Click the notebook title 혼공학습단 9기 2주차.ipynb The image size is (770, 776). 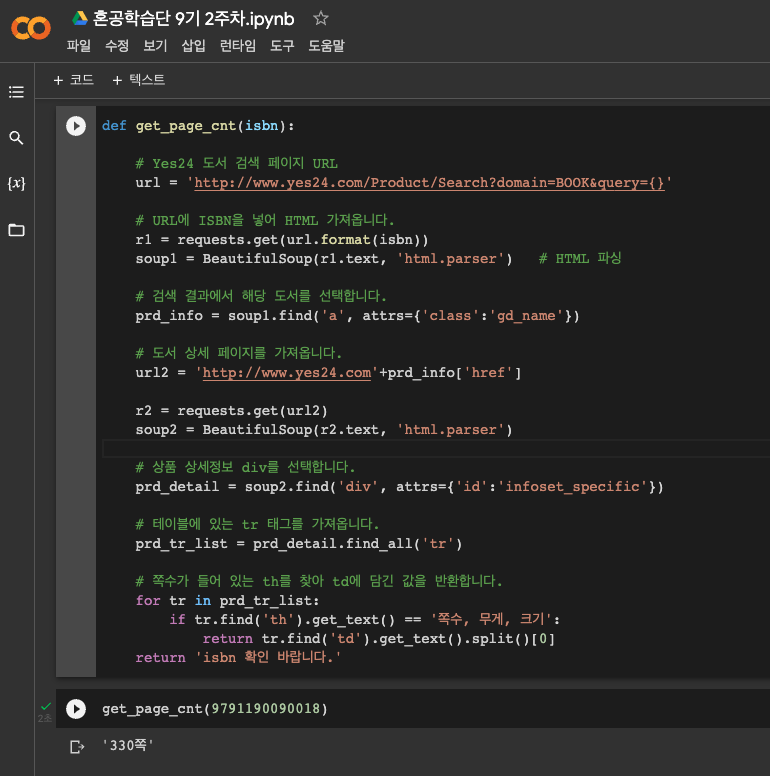pos(193,19)
